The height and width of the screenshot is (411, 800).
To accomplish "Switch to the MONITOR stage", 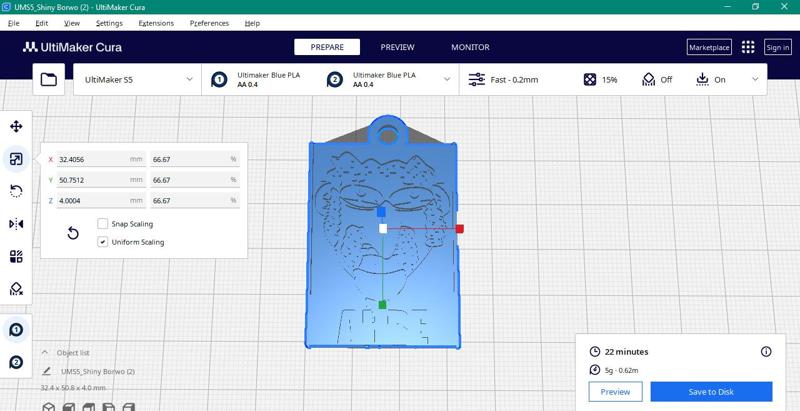I will click(470, 47).
